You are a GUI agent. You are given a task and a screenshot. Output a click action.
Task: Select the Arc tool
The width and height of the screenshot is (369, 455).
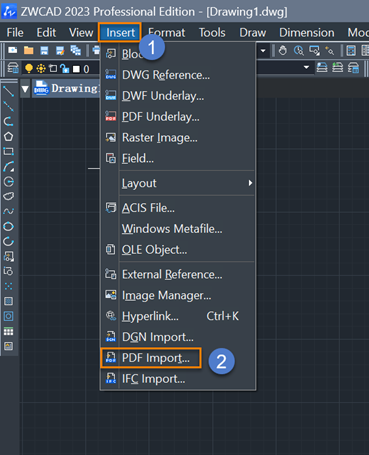[8, 167]
